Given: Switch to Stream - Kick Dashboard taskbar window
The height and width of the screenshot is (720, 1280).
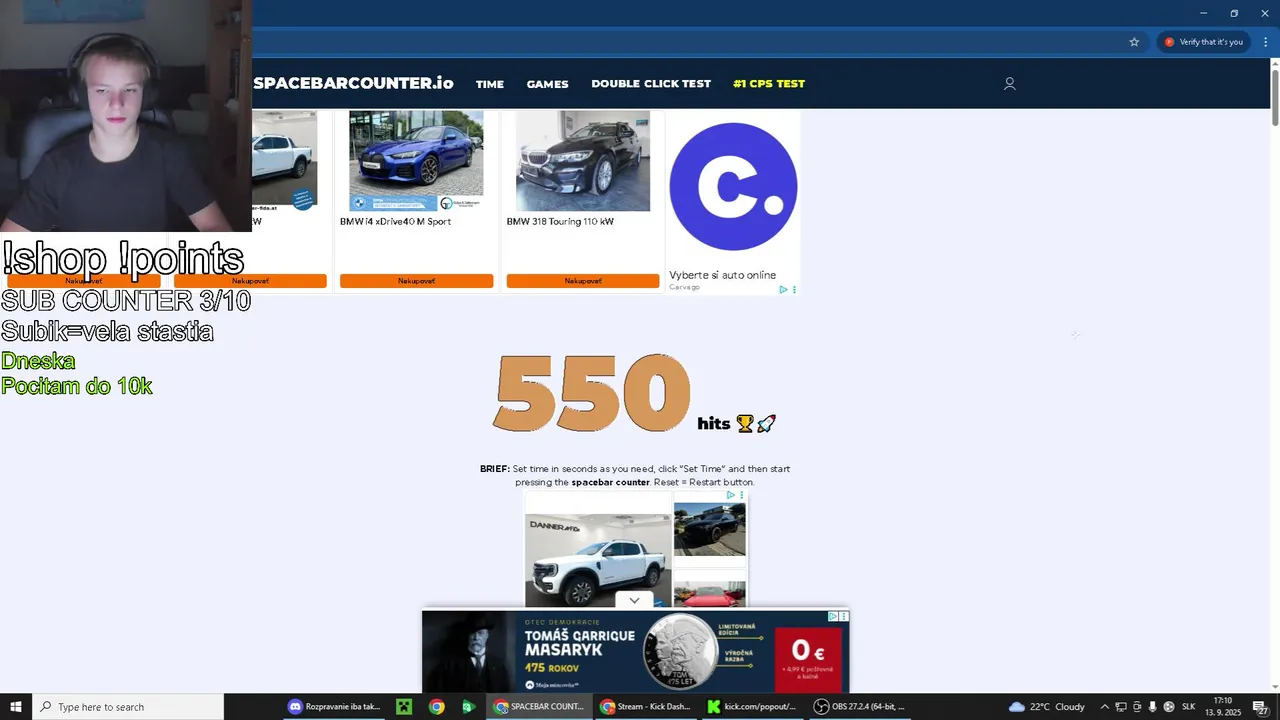Looking at the screenshot, I should 646,707.
